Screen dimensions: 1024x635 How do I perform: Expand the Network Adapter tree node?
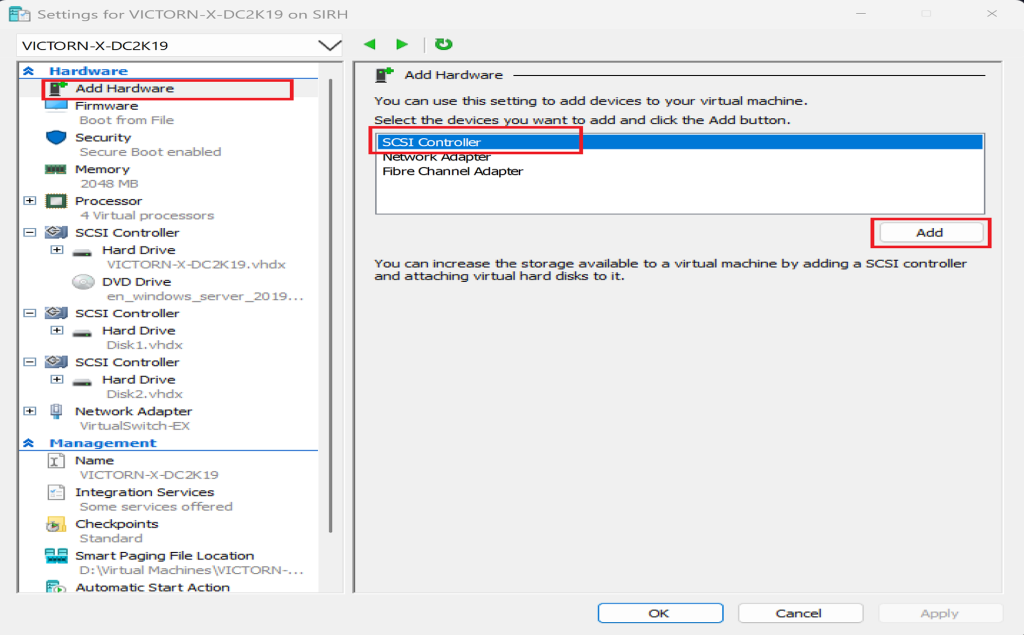[x=29, y=411]
